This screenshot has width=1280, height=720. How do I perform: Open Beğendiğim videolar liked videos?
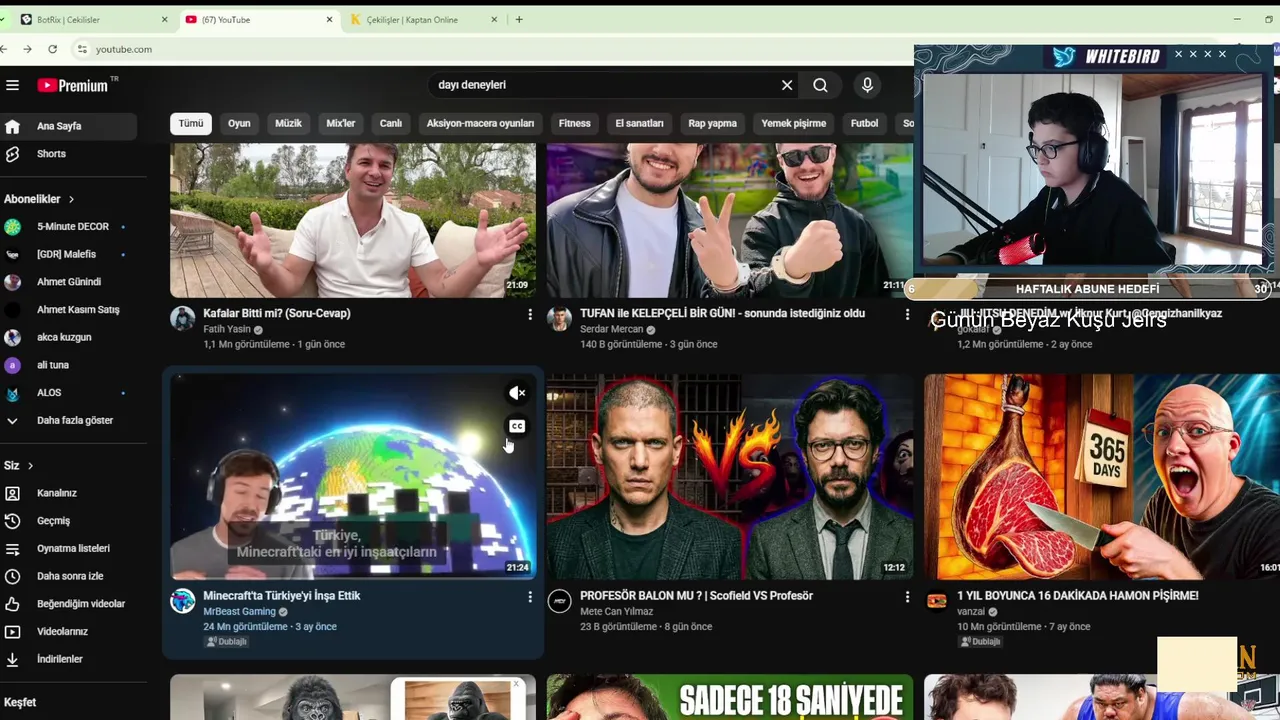click(69, 604)
